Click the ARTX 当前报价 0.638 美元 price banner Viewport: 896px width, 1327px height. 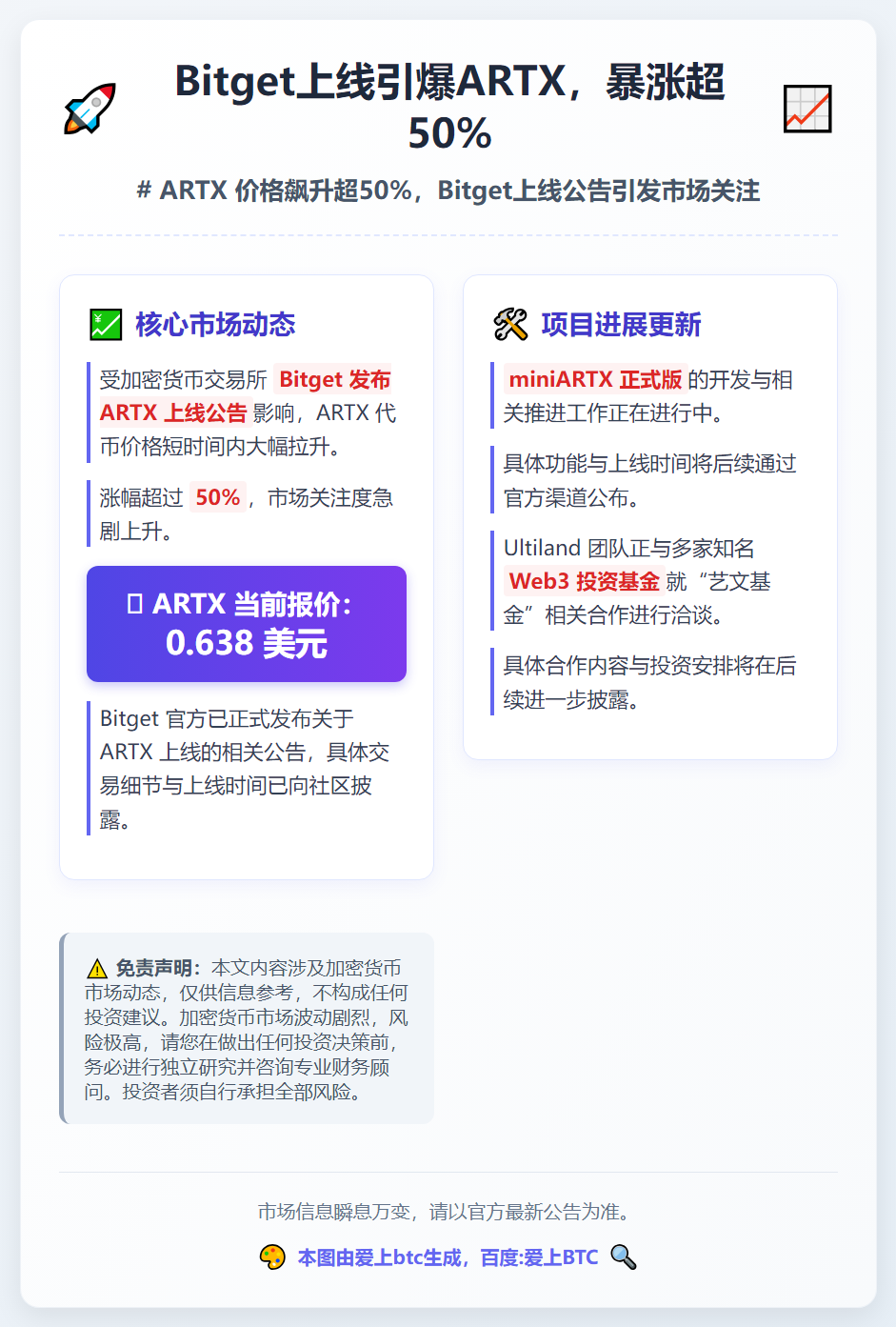[x=247, y=624]
